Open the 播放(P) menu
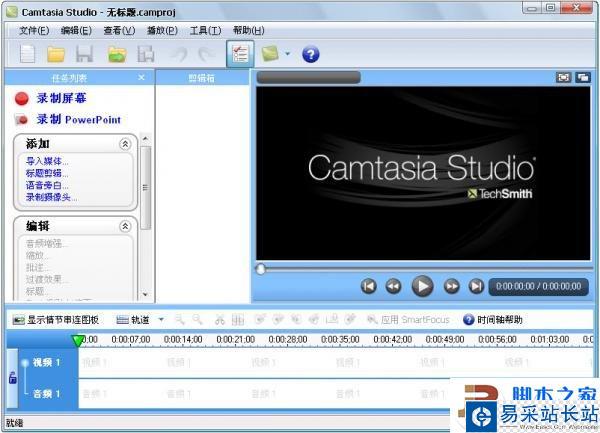 point(162,30)
